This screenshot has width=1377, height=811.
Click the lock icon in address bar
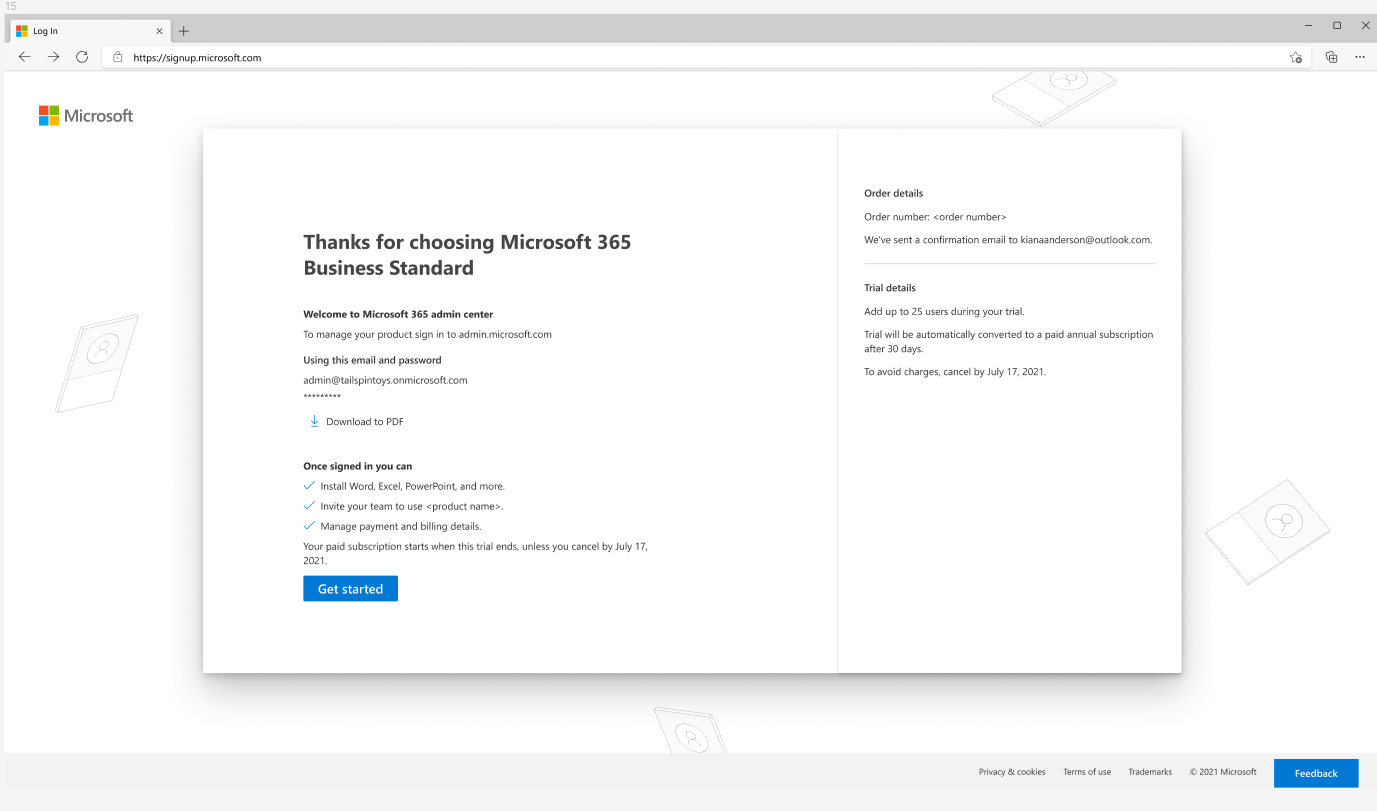click(x=118, y=57)
